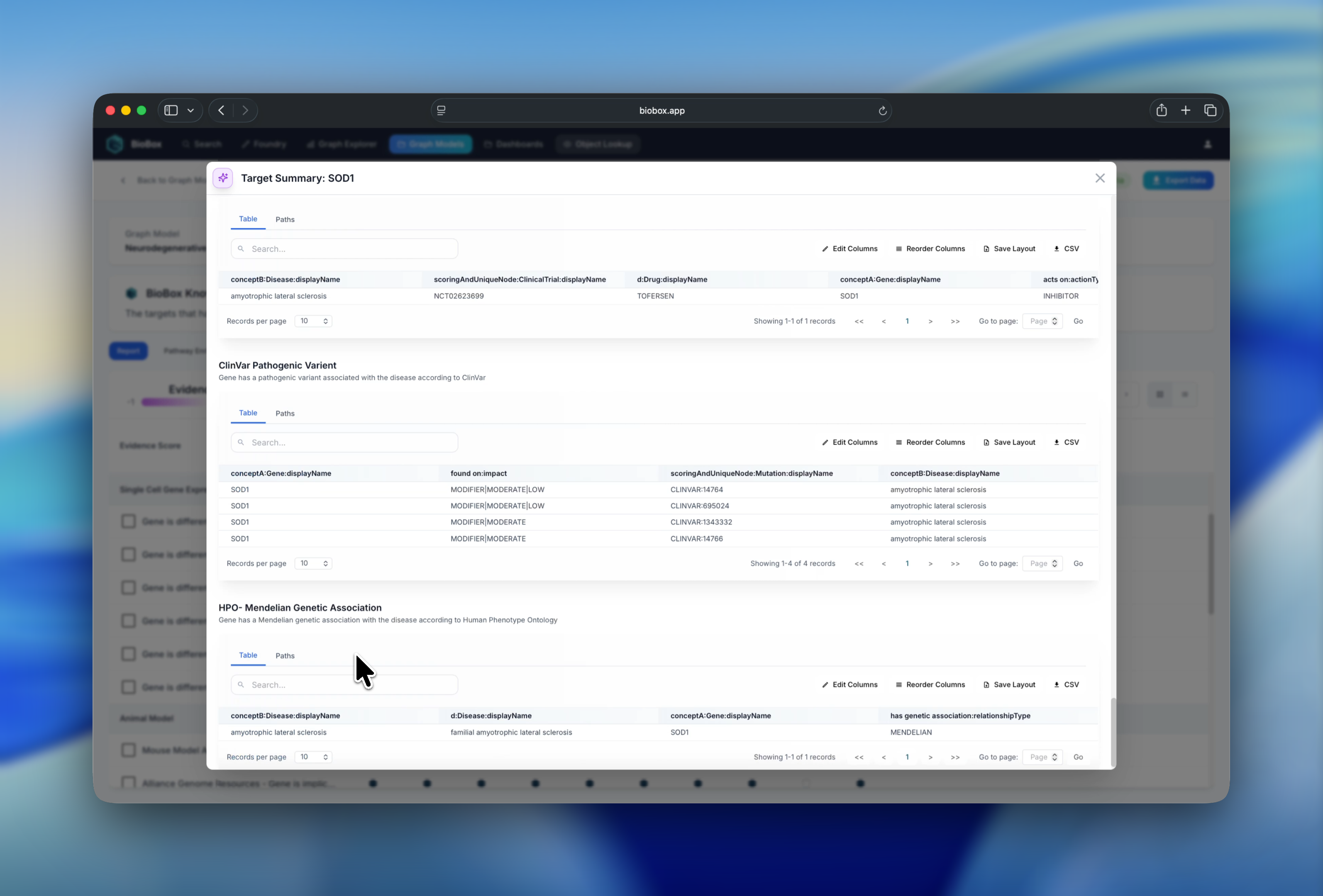Screen dimensions: 1323x896
Task: Toggle the Safari sidebar icon
Action: click(x=171, y=110)
